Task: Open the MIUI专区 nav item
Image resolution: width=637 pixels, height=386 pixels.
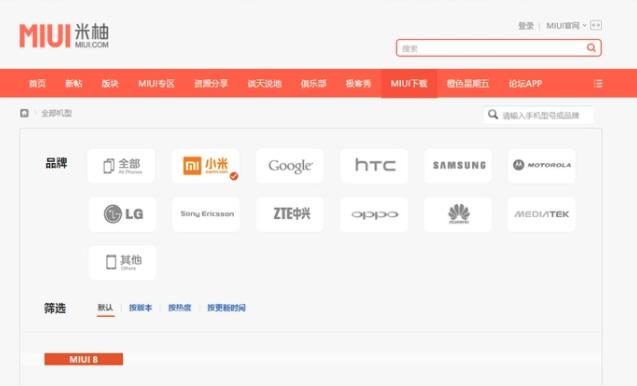Action: [156, 83]
